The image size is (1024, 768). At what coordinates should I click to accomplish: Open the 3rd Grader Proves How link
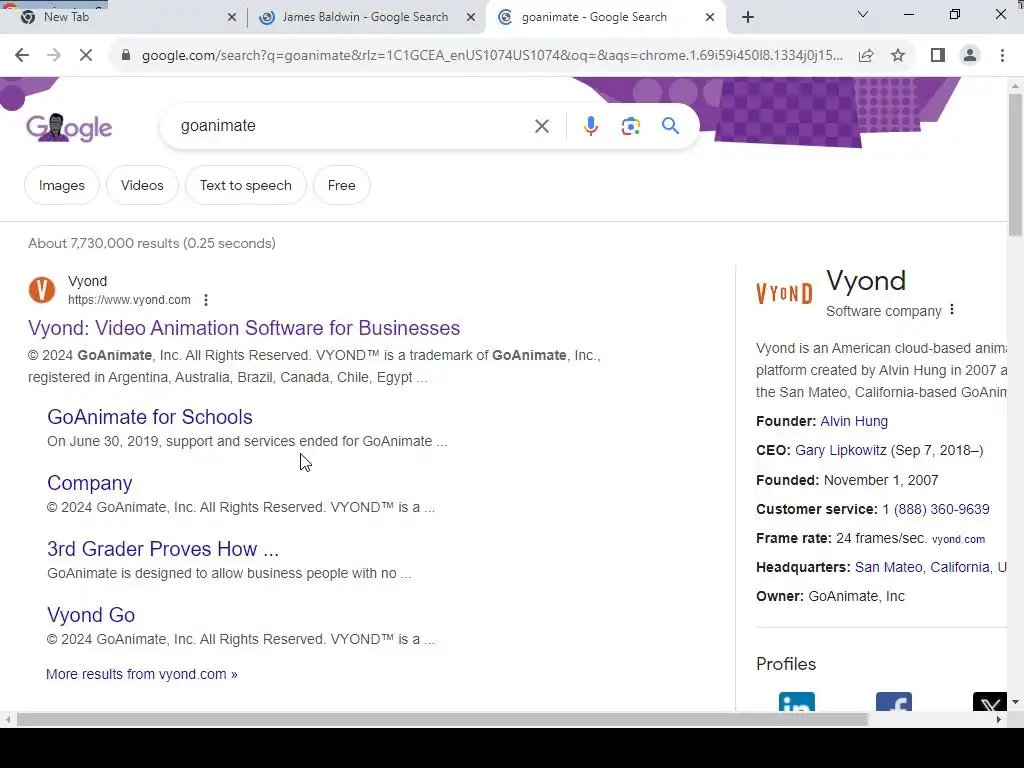pos(163,549)
